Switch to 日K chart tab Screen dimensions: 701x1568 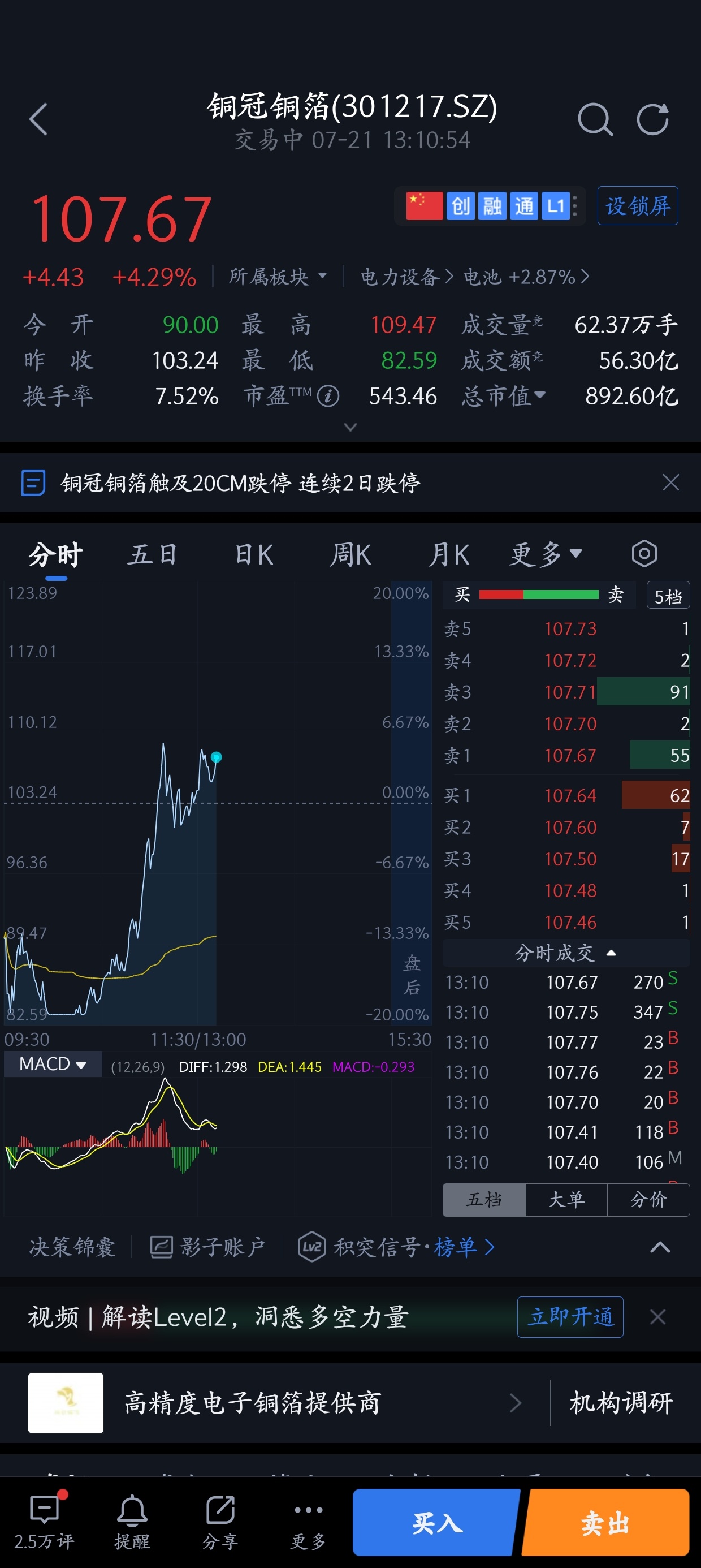click(254, 554)
